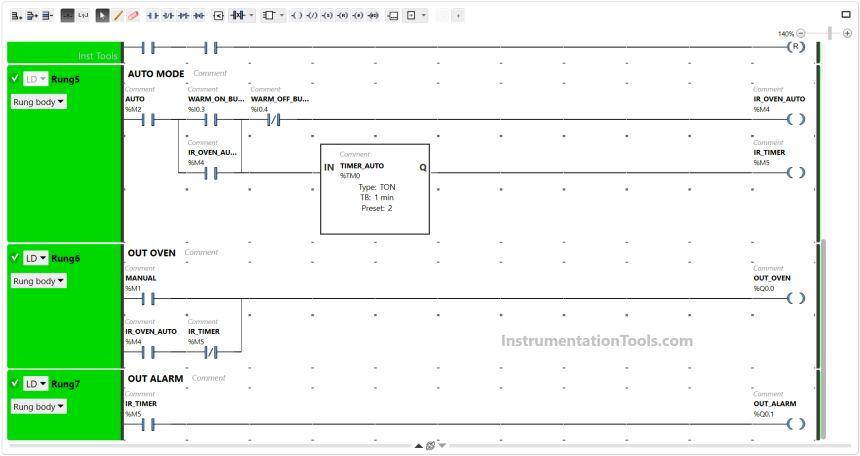Switch to instruction list view icon
This screenshot has width=860, height=456.
click(x=83, y=16)
